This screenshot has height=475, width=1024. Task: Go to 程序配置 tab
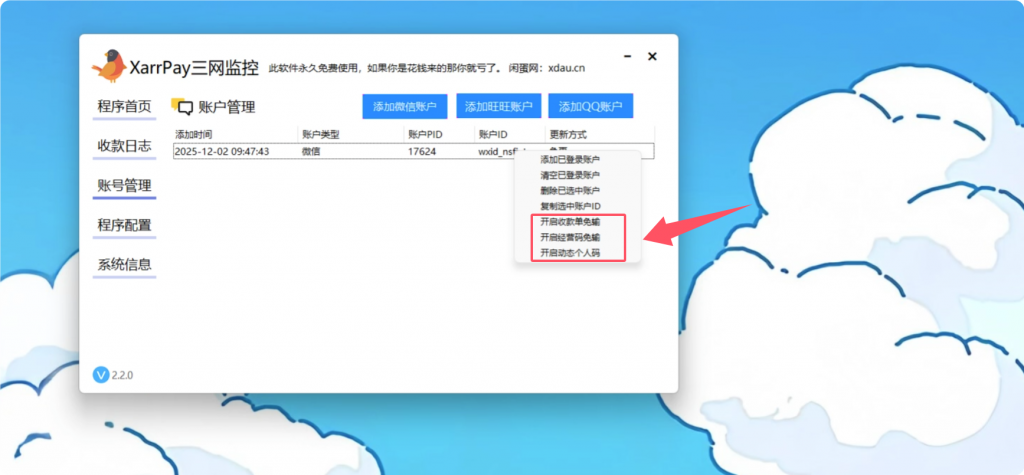[124, 225]
